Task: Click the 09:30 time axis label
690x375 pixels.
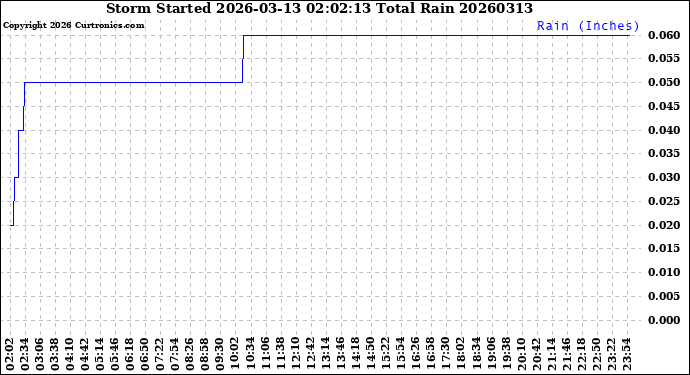Action: click(x=220, y=354)
